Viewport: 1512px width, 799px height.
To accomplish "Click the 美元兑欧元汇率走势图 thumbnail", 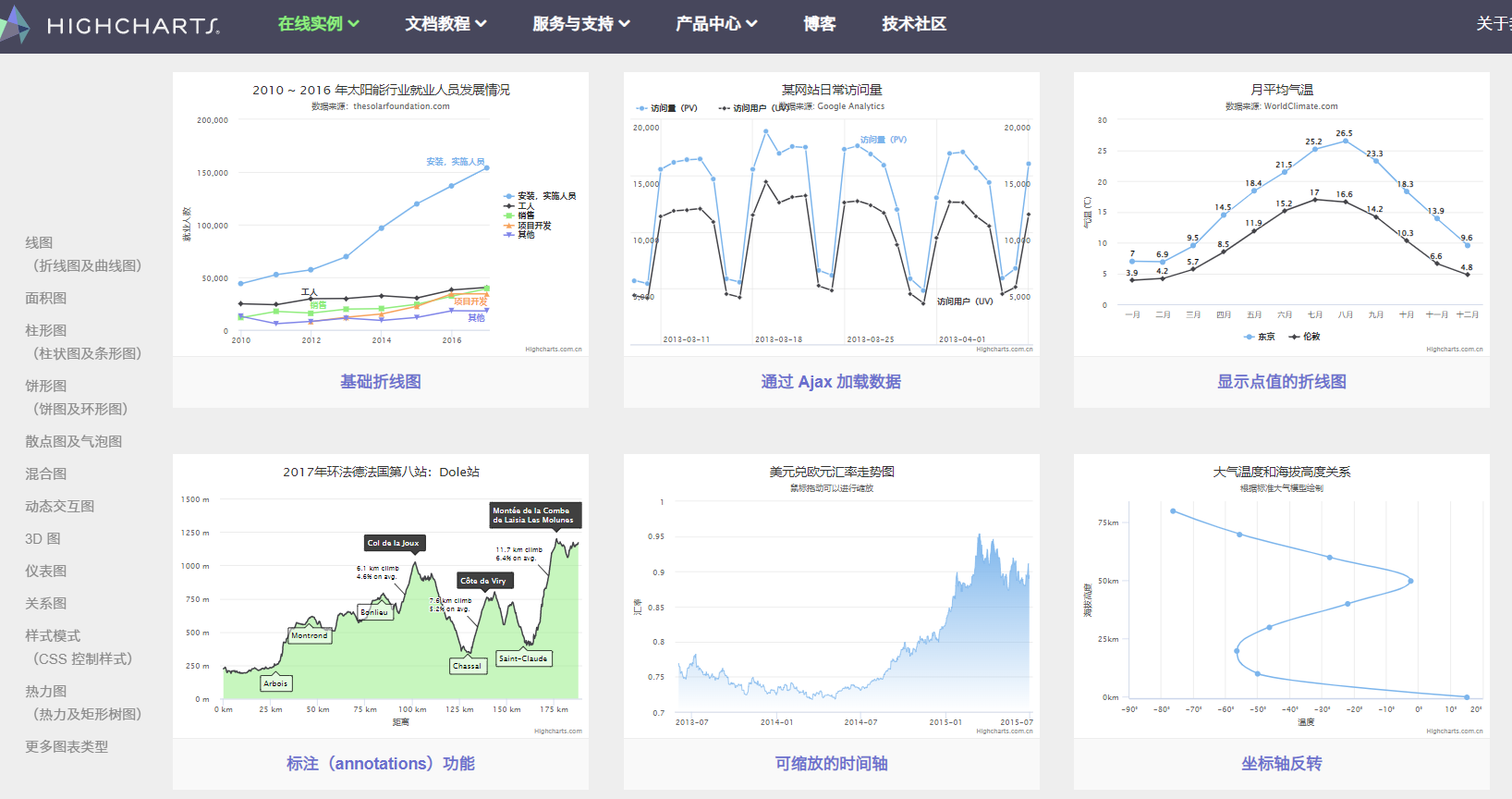I will pyautogui.click(x=831, y=596).
